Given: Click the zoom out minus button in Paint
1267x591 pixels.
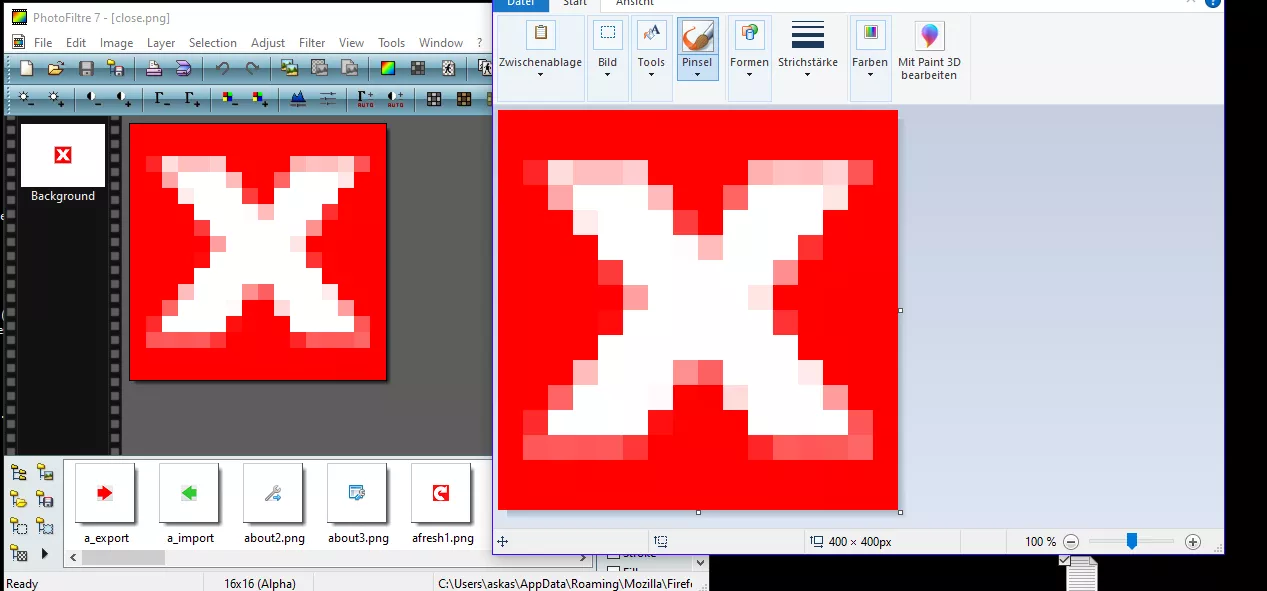Looking at the screenshot, I should click(x=1071, y=542).
